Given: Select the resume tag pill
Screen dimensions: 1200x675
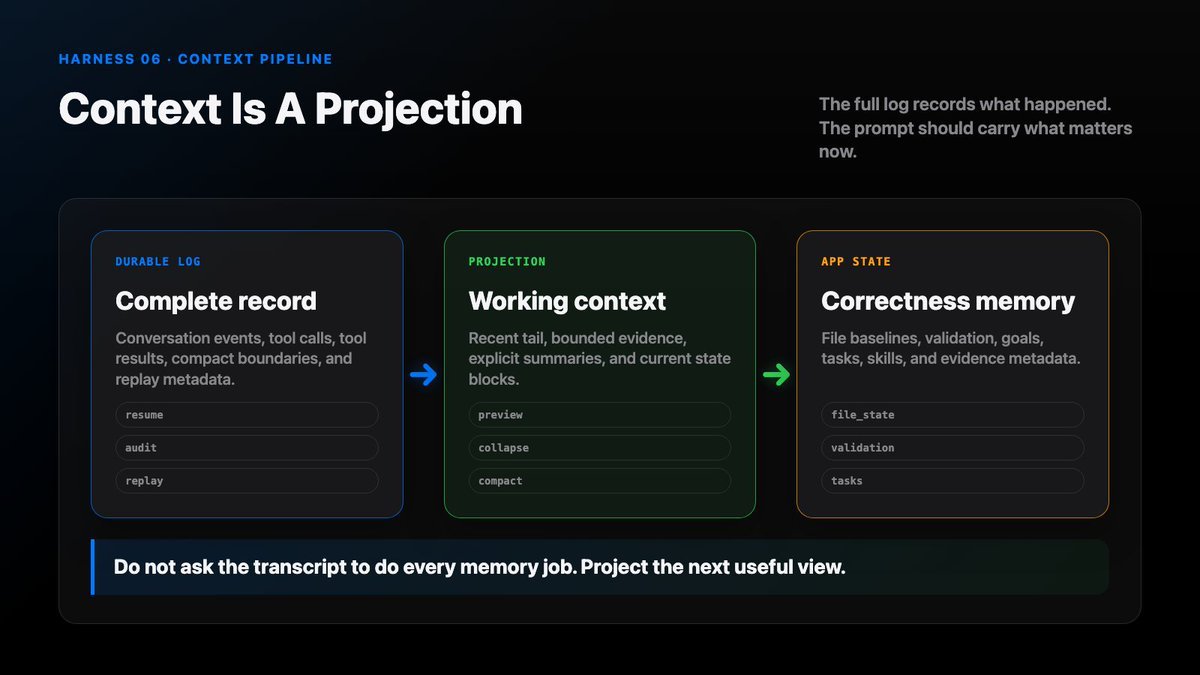Looking at the screenshot, I should tap(247, 415).
